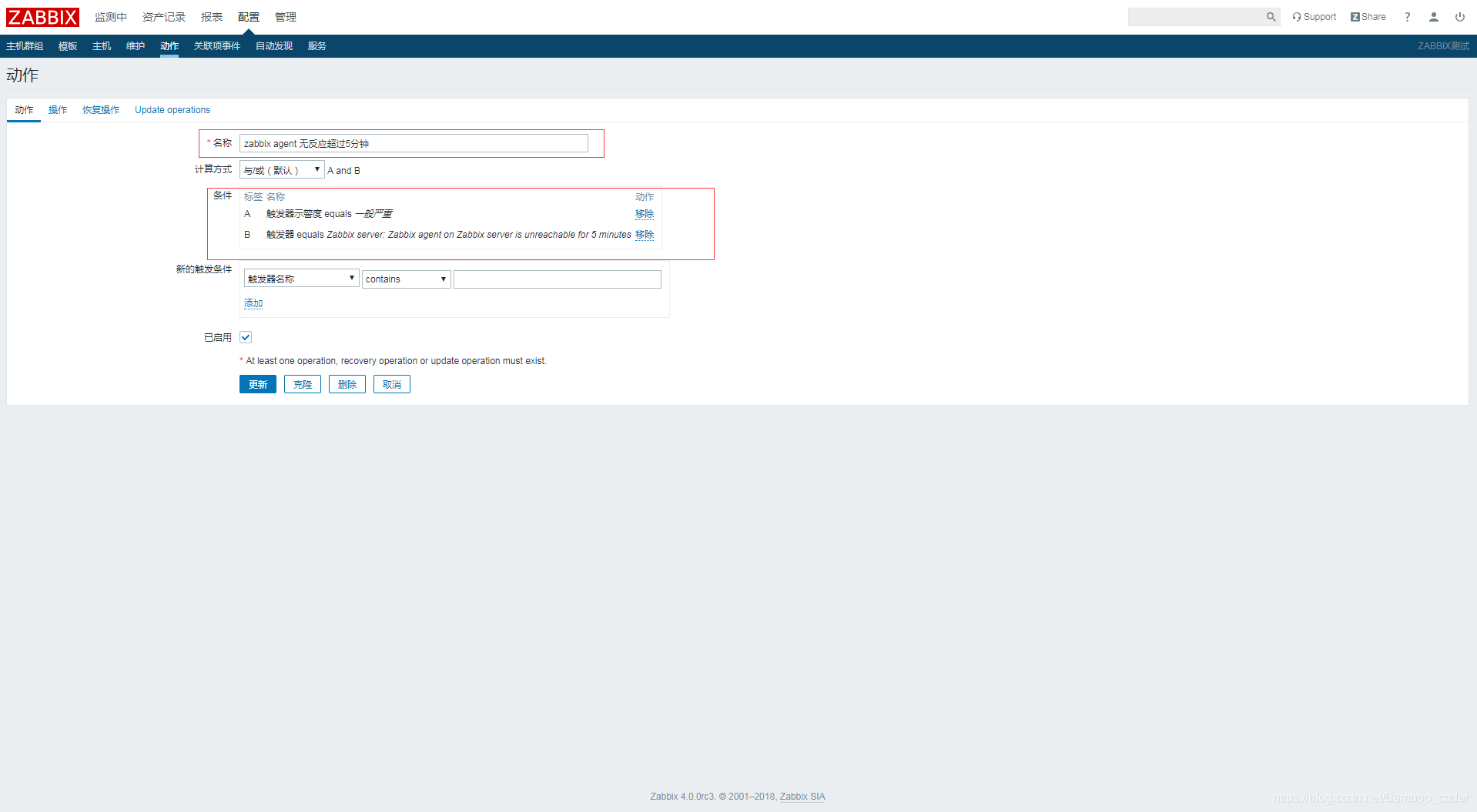Open the Zabbix SIA footer link

(802, 797)
